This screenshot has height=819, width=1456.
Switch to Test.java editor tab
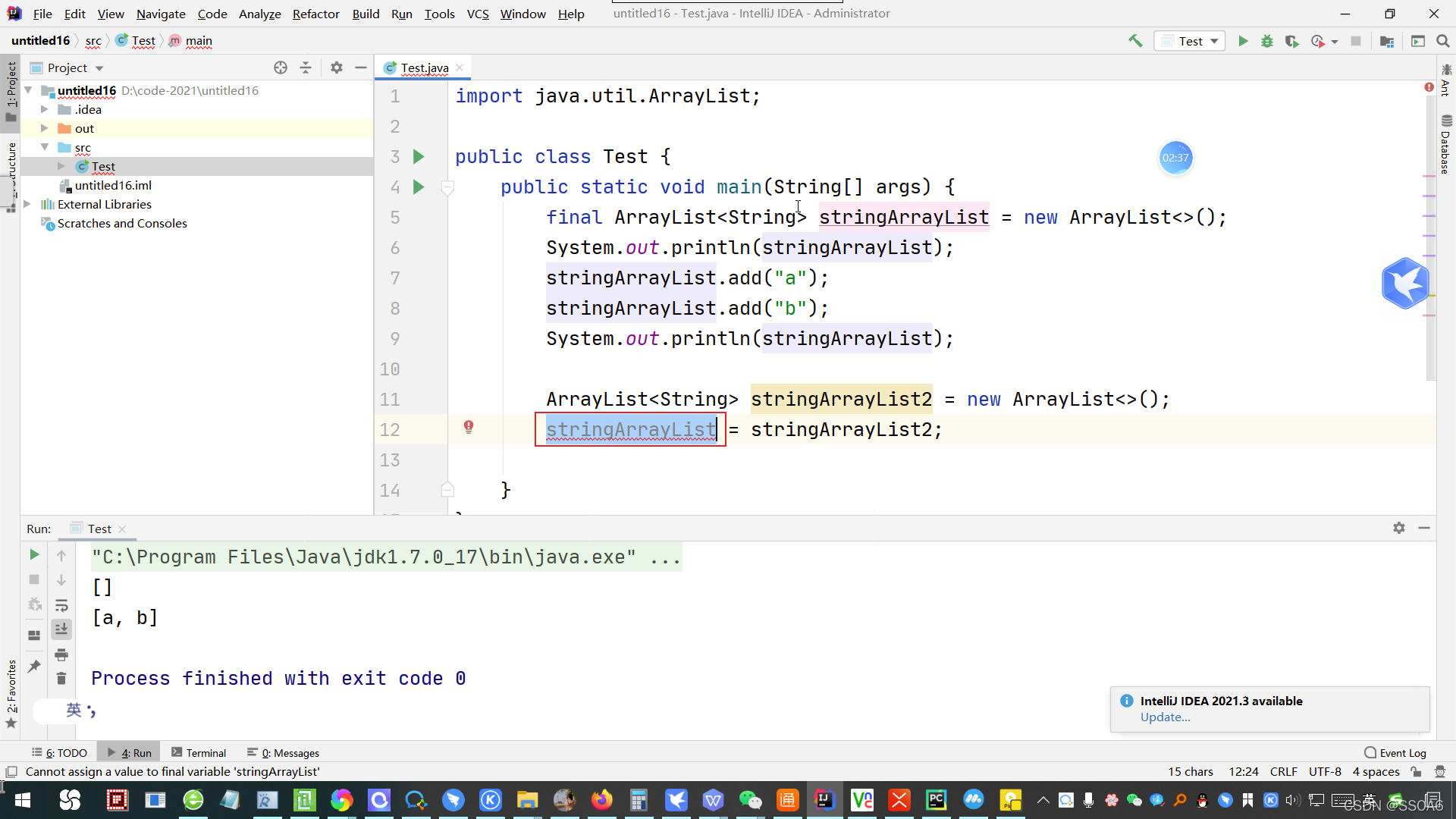coord(424,67)
